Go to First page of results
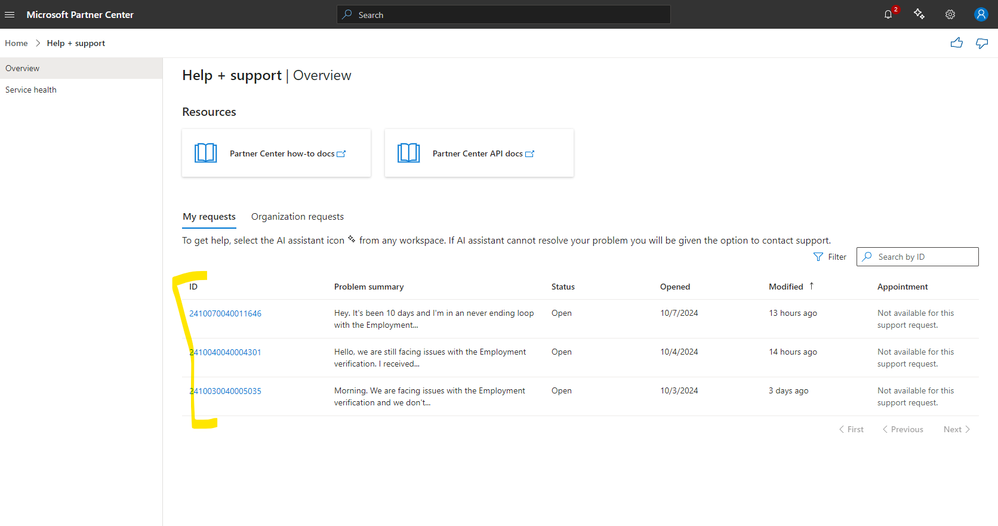 (x=851, y=429)
